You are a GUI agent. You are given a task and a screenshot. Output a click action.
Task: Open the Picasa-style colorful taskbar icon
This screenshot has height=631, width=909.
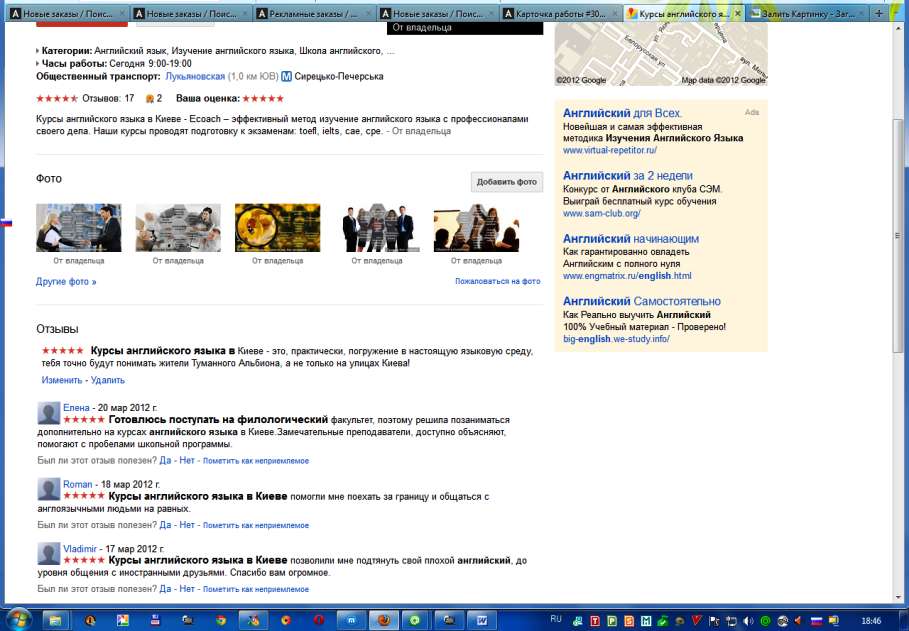pyautogui.click(x=123, y=620)
